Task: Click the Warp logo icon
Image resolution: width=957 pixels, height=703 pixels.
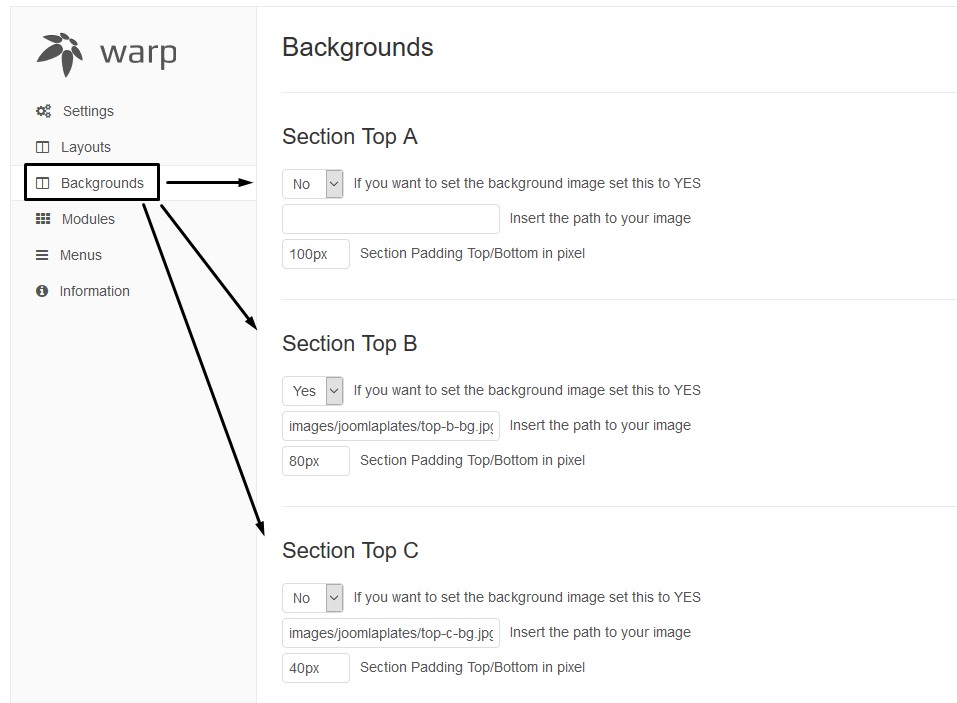Action: (59, 53)
